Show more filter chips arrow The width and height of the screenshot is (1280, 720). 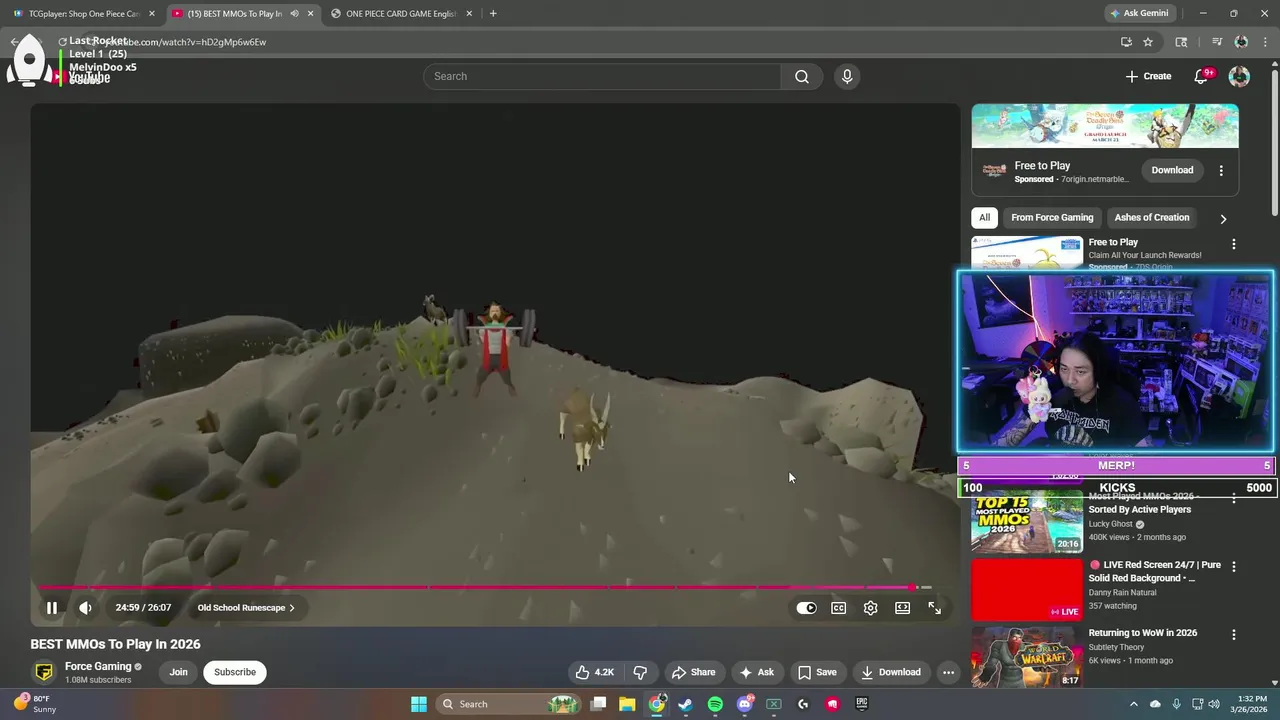click(x=1223, y=218)
